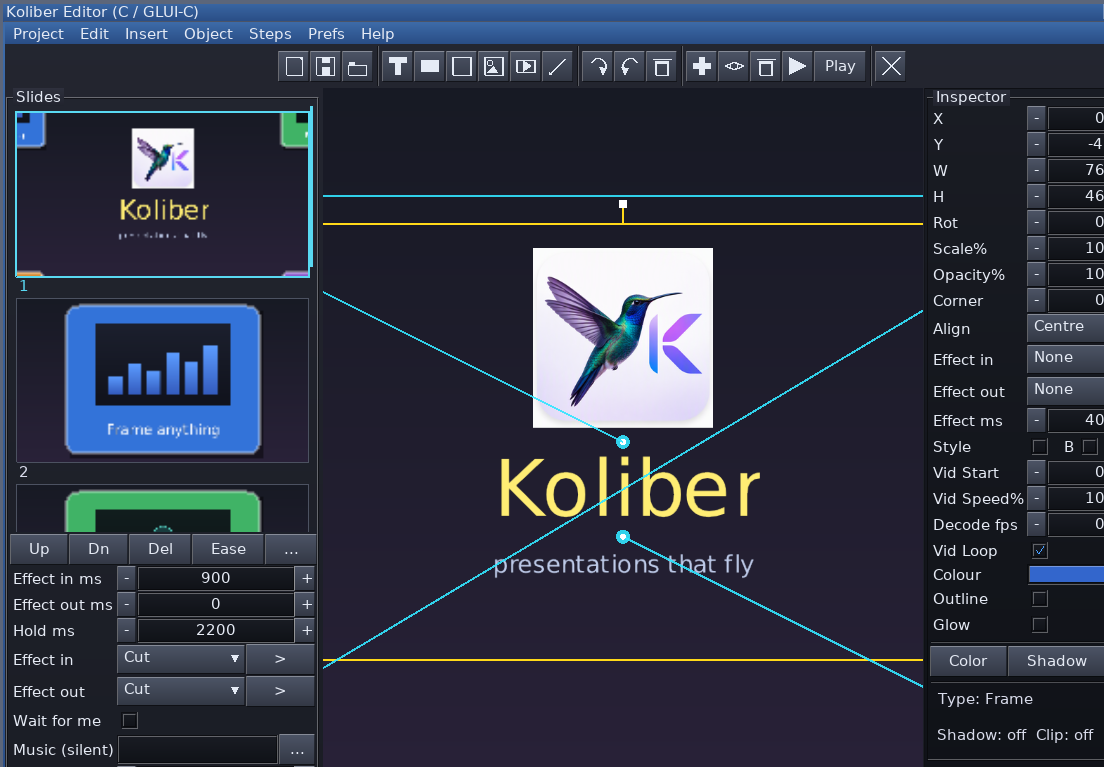Increase 'Effect in ms' 900 with plus
The image size is (1104, 767).
click(x=306, y=578)
